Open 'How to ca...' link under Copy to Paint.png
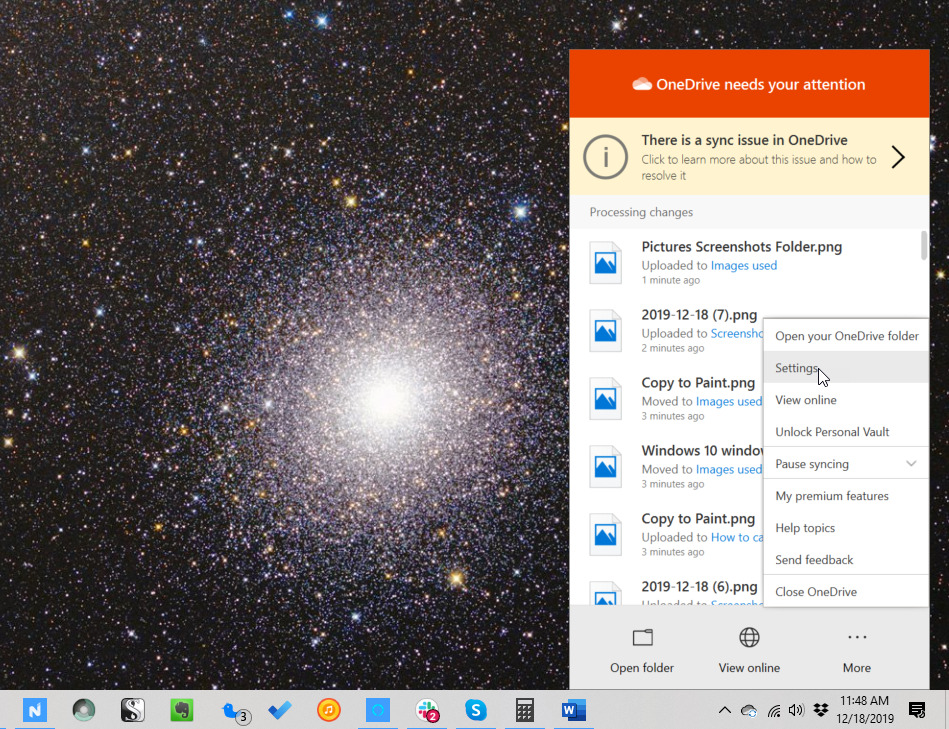The width and height of the screenshot is (949, 729). 737,537
